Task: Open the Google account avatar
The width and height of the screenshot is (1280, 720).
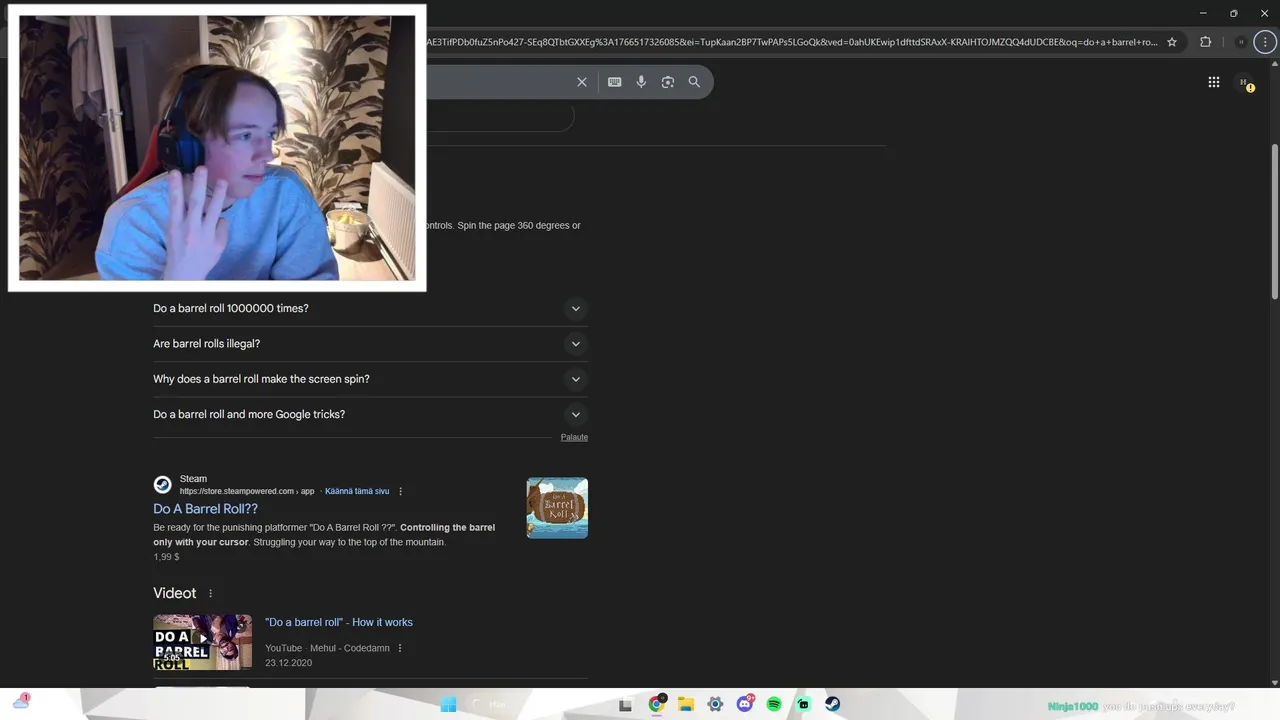Action: coord(1245,82)
